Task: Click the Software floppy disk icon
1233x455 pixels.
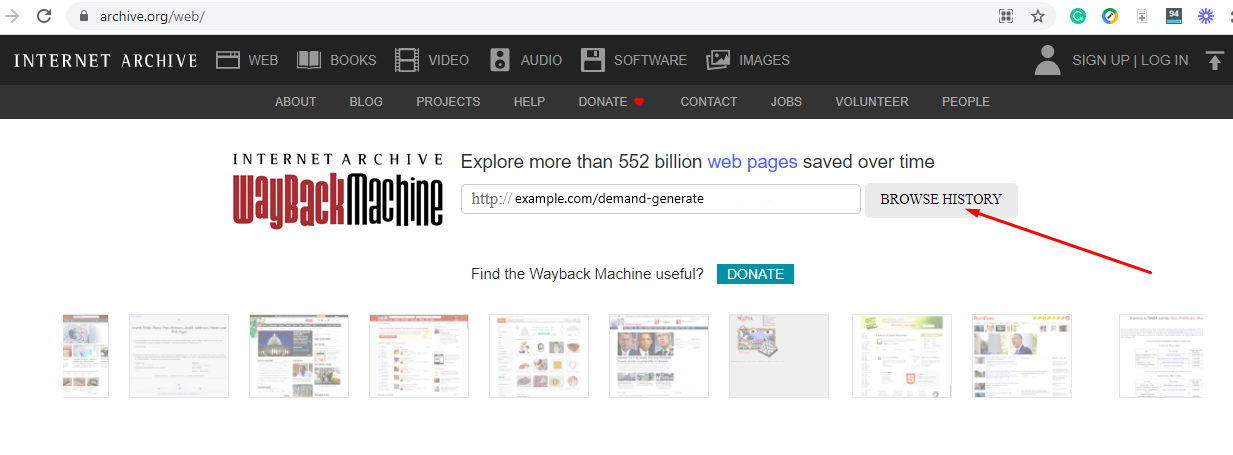Action: [593, 60]
